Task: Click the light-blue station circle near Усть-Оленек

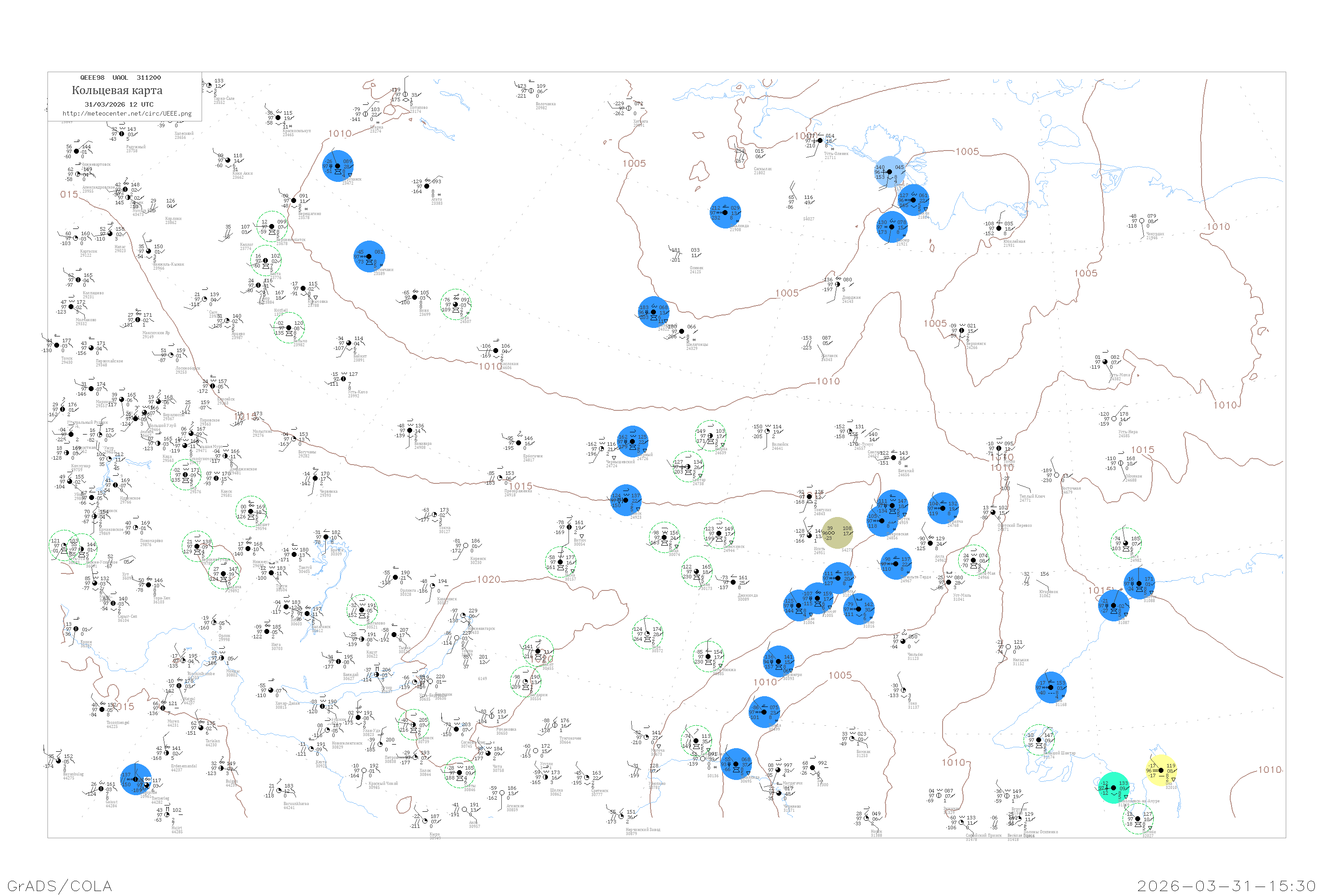Action: click(x=890, y=172)
